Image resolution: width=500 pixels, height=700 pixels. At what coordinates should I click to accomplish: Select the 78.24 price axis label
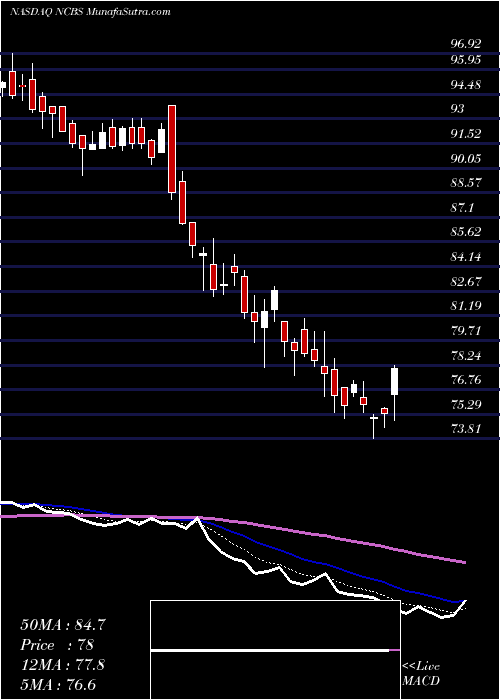pos(466,356)
